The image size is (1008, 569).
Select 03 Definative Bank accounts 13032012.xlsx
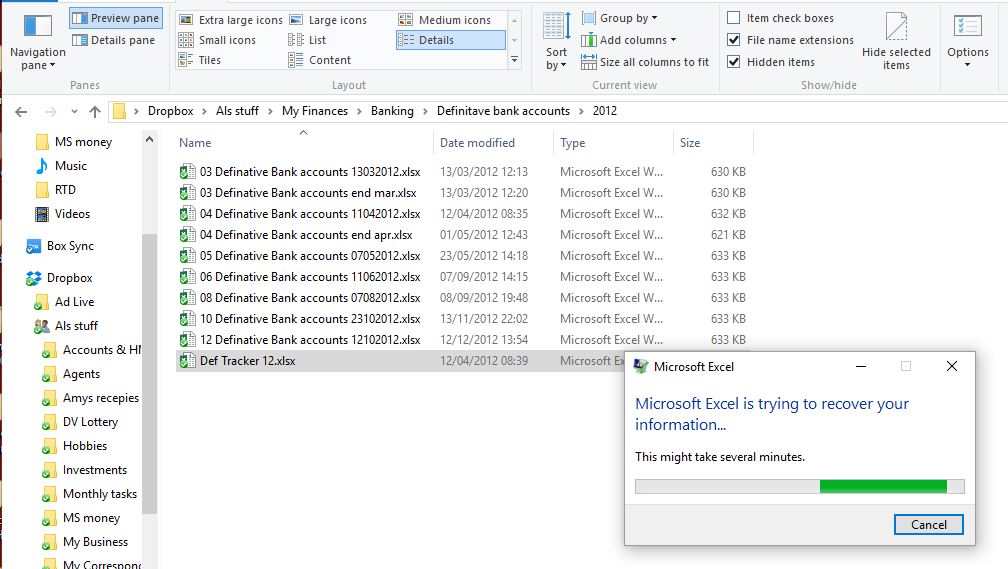310,172
